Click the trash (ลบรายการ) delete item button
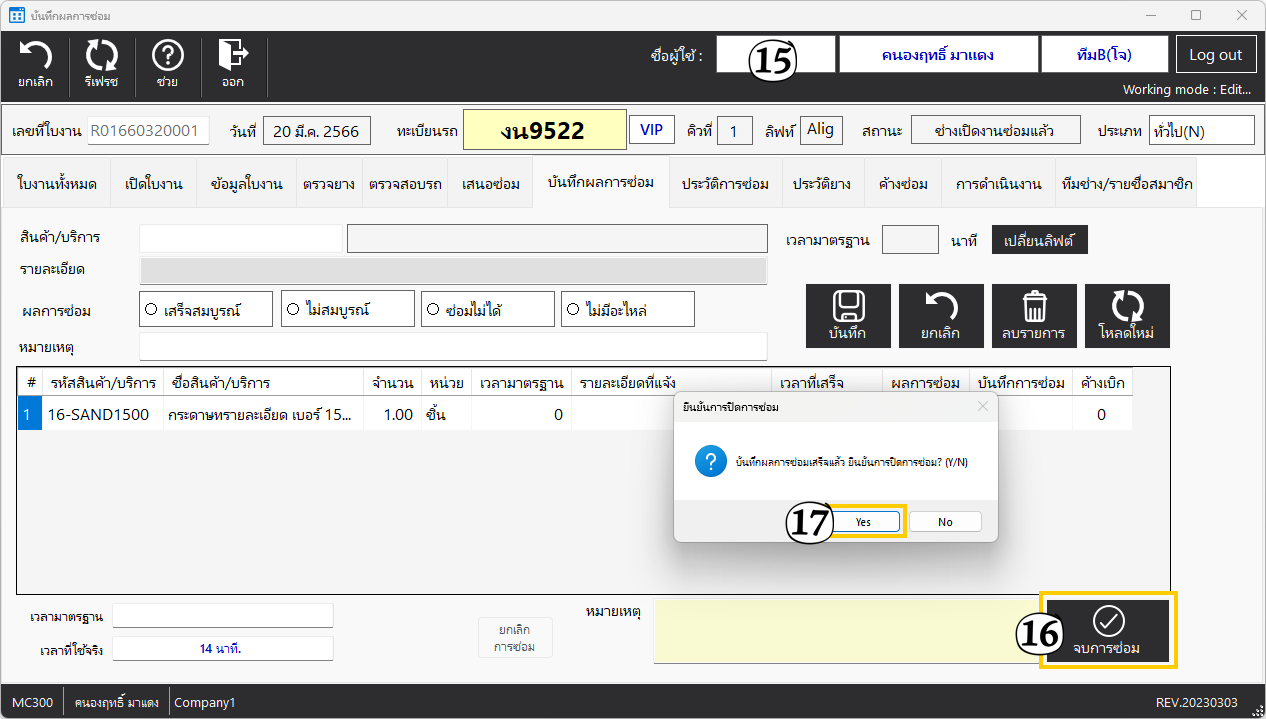This screenshot has width=1266, height=719. point(1034,315)
